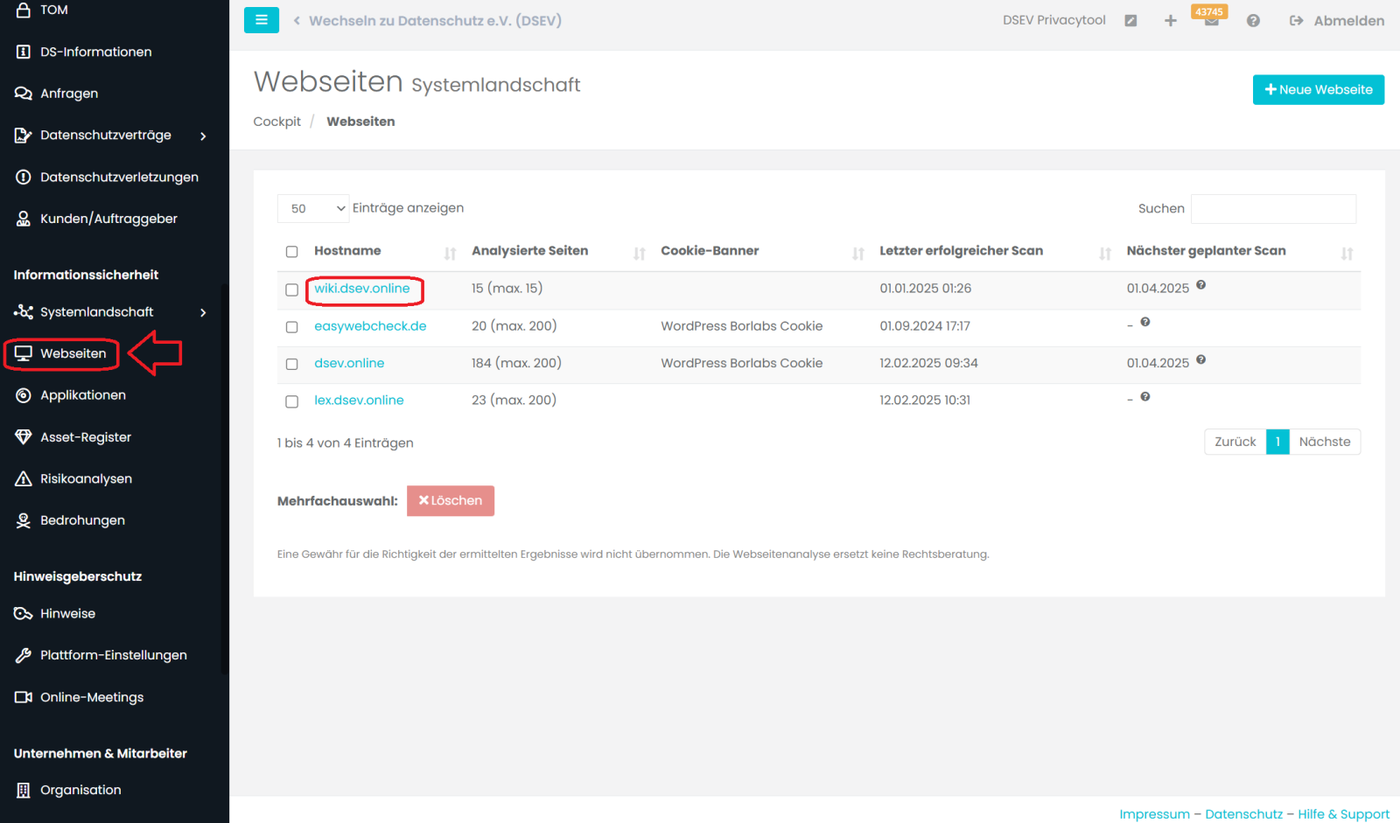The height and width of the screenshot is (823, 1400).
Task: Open the dsev.online hostname link
Action: click(x=349, y=363)
